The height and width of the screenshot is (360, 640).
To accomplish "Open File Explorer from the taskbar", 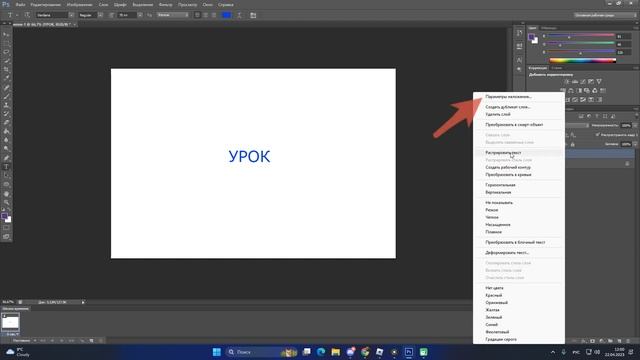I will (336, 352).
